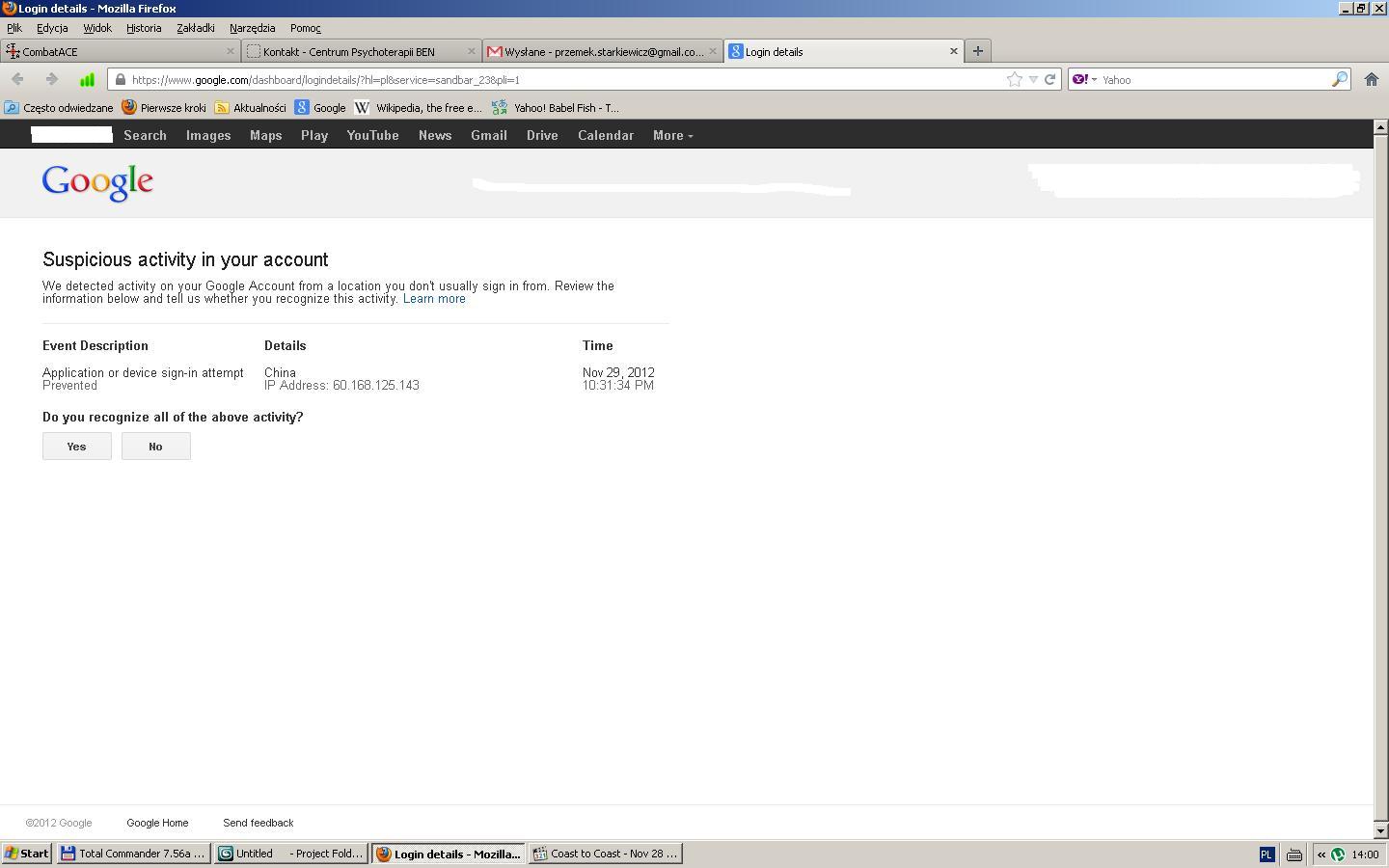Screen dimensions: 1389x868
Task: Close the Login details tab
Action: pyautogui.click(x=954, y=51)
